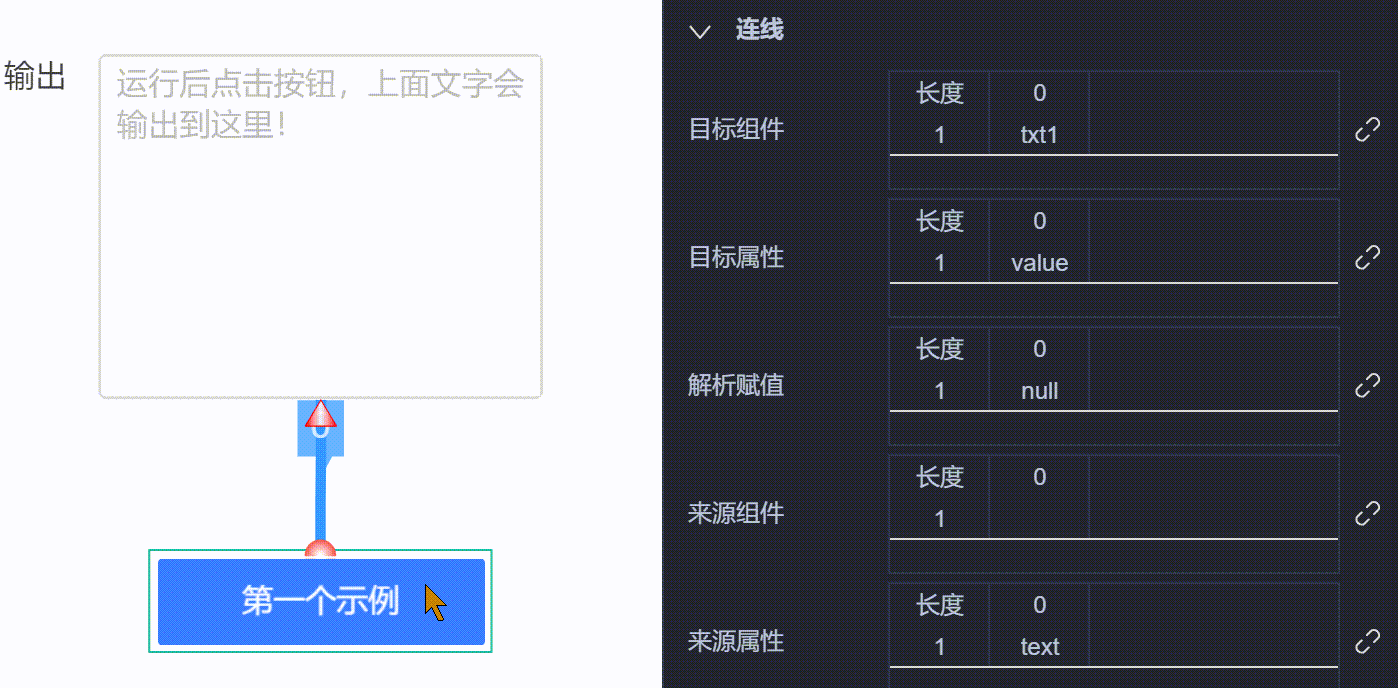The image size is (1398, 688).
Task: Click link icon beside 目标属性 row
Action: pyautogui.click(x=1367, y=258)
